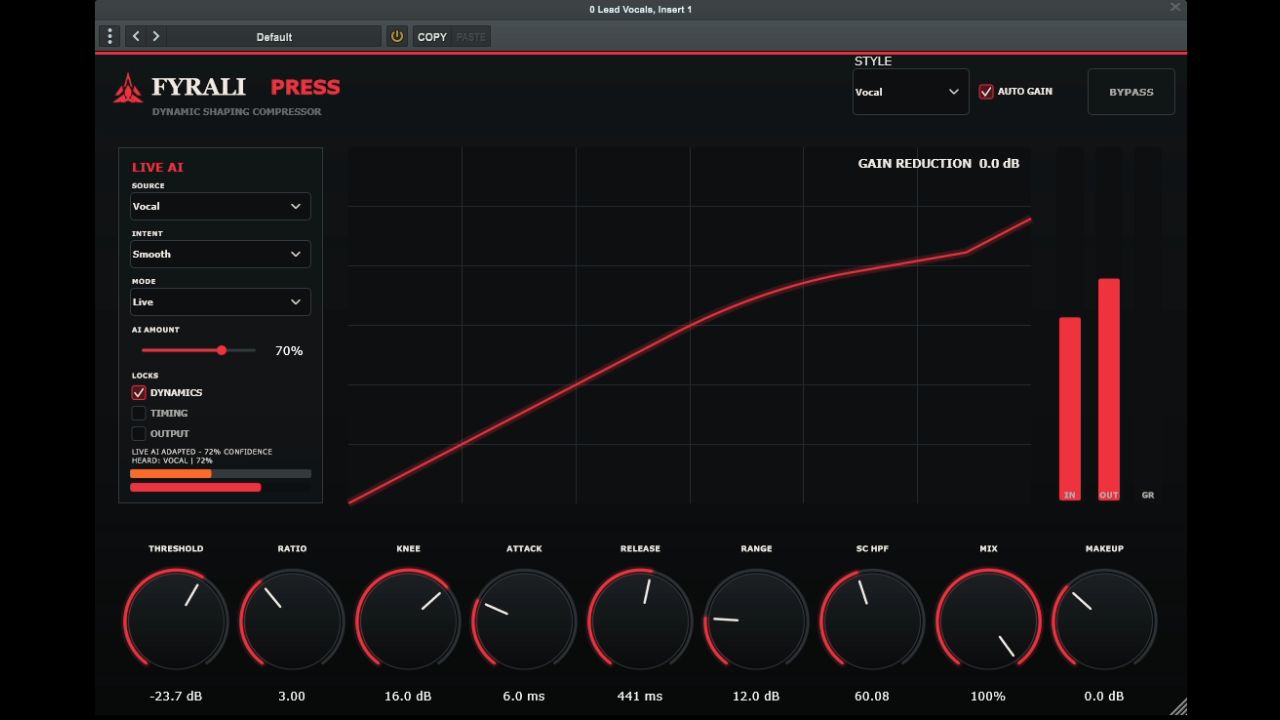Viewport: 1280px width, 720px height.
Task: Close the plugin window
Action: [1175, 7]
